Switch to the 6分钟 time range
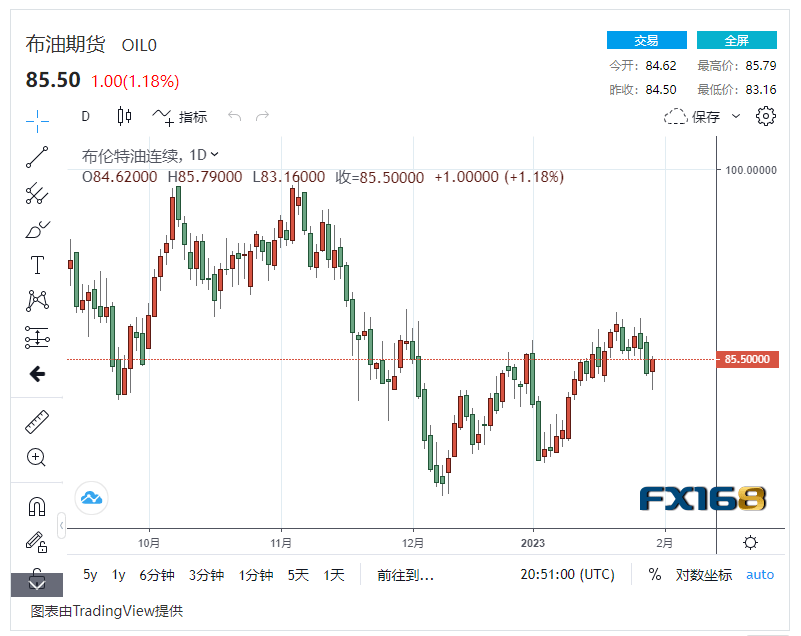Viewport: 801px width, 636px height. click(157, 575)
